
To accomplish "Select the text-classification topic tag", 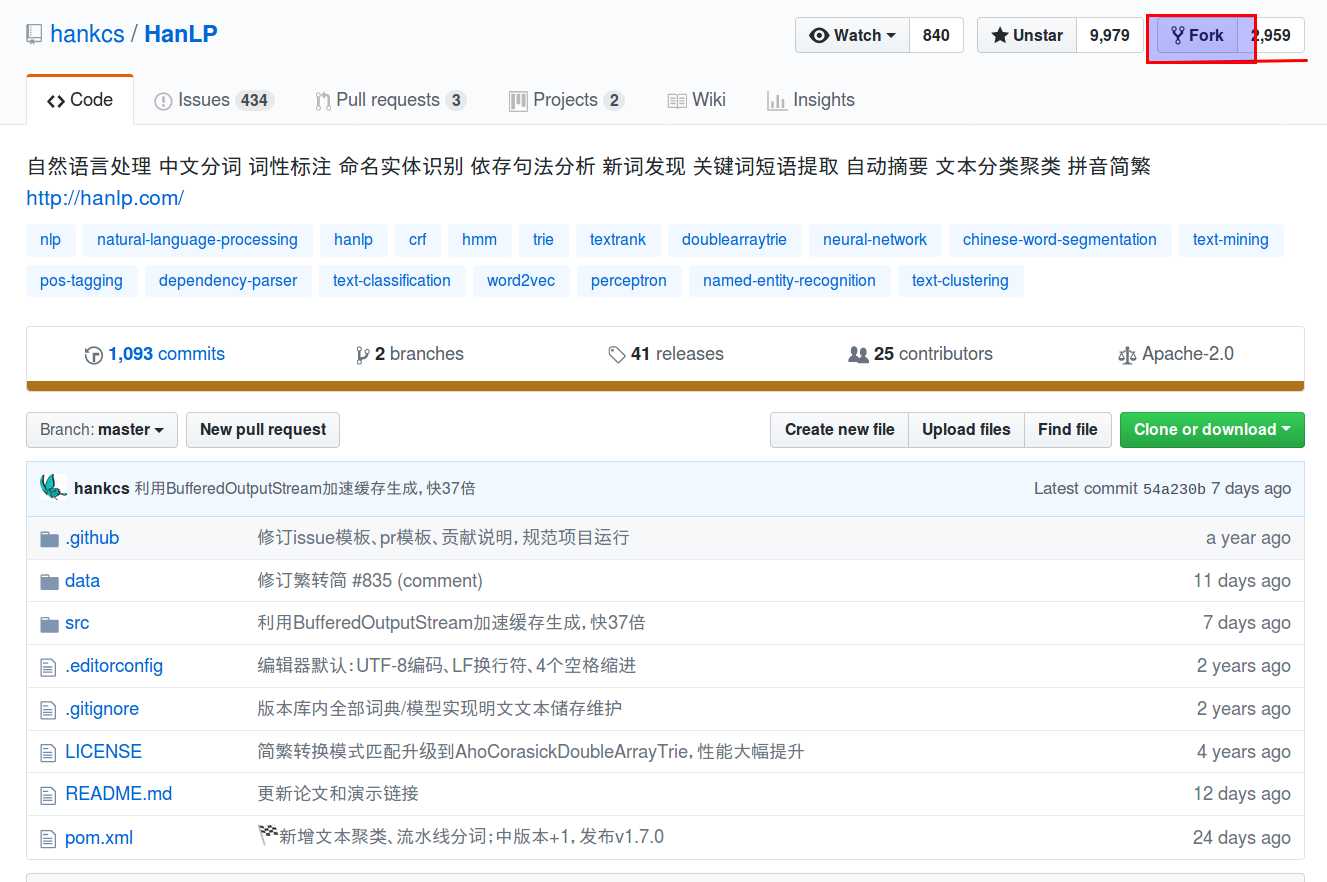I will point(392,281).
